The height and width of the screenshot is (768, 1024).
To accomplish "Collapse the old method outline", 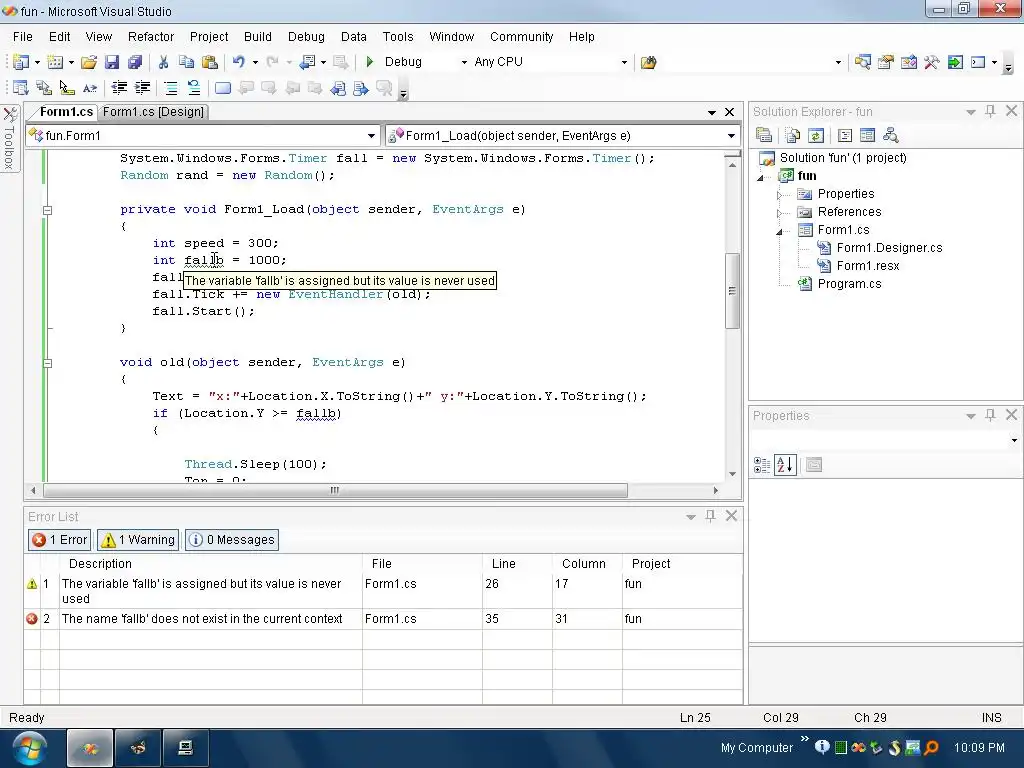I will pos(47,363).
